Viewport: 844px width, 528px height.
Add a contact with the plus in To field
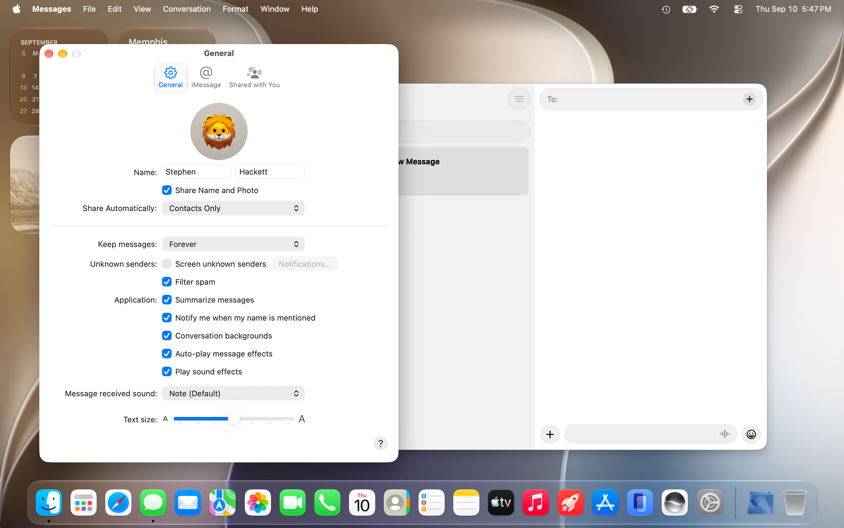749,99
